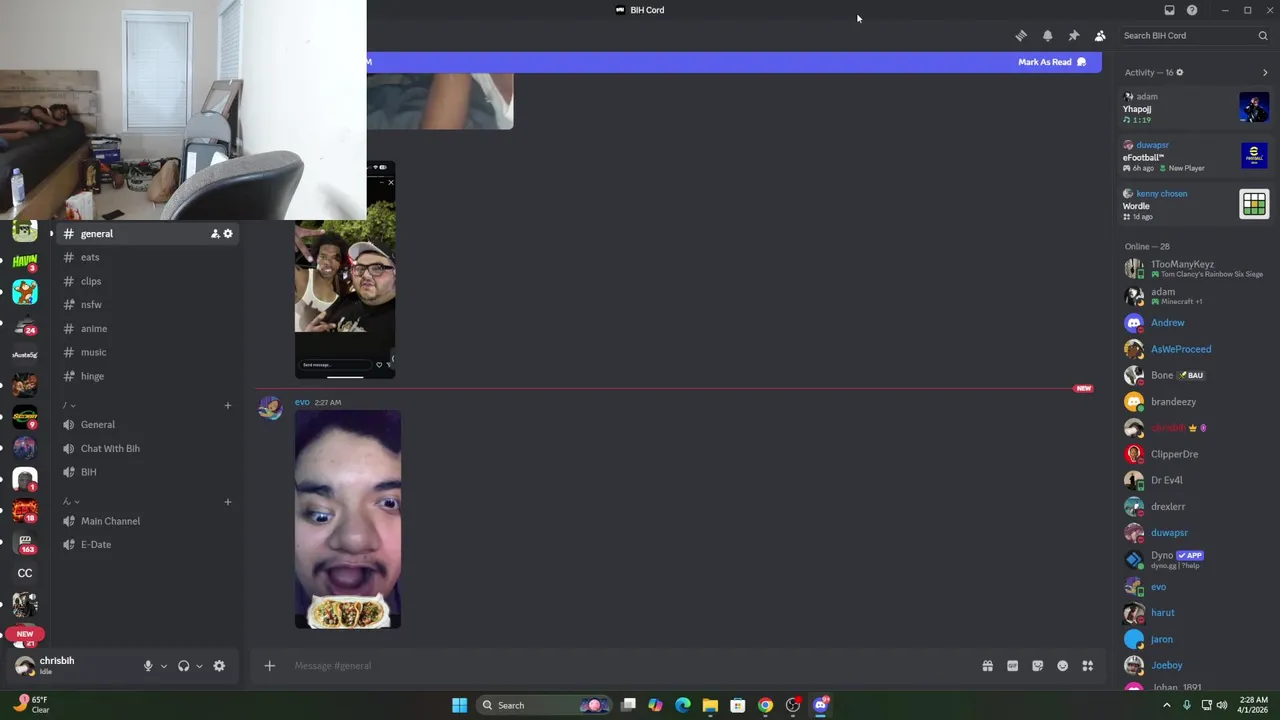Open the Discord inbox
The image size is (1280, 720).
pos(1169,10)
